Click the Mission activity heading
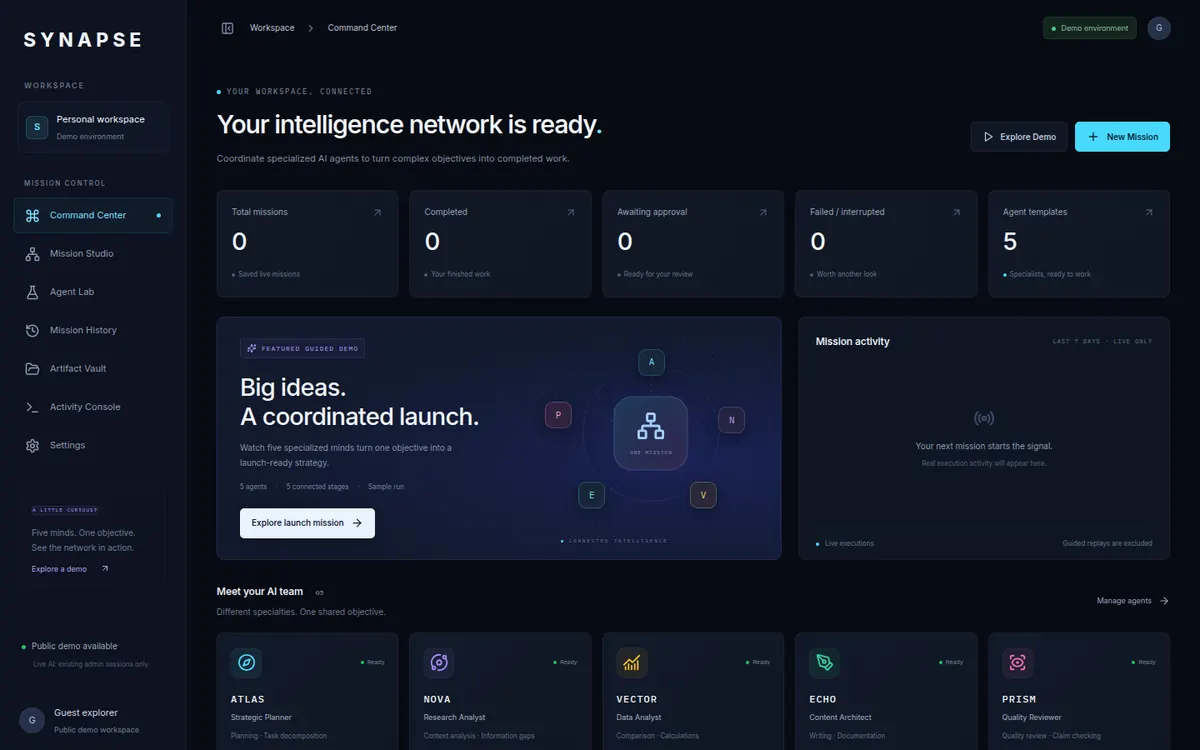 853,342
